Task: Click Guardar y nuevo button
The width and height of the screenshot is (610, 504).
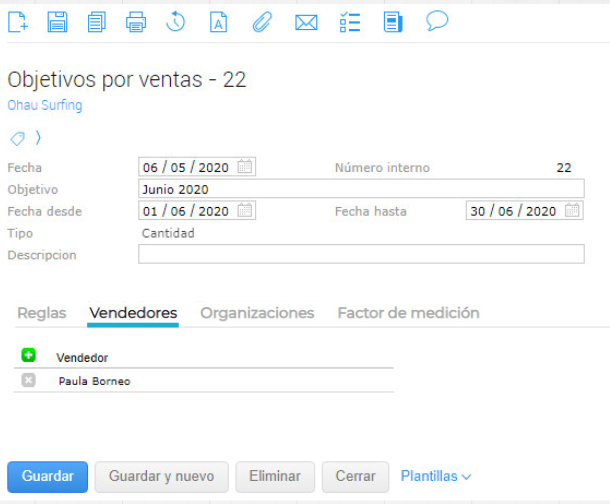Action: pyautogui.click(x=161, y=477)
